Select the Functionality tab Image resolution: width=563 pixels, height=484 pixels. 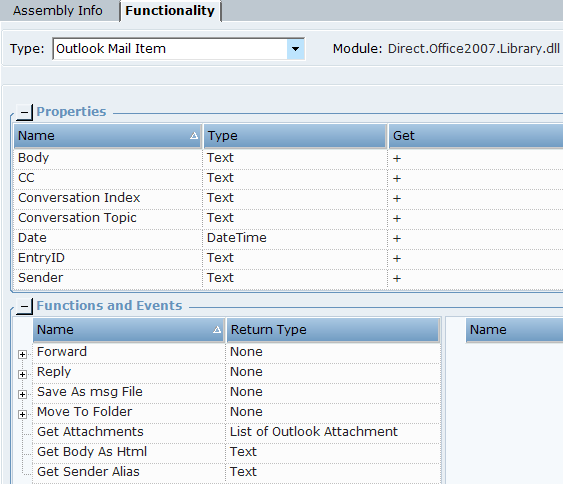coord(170,11)
